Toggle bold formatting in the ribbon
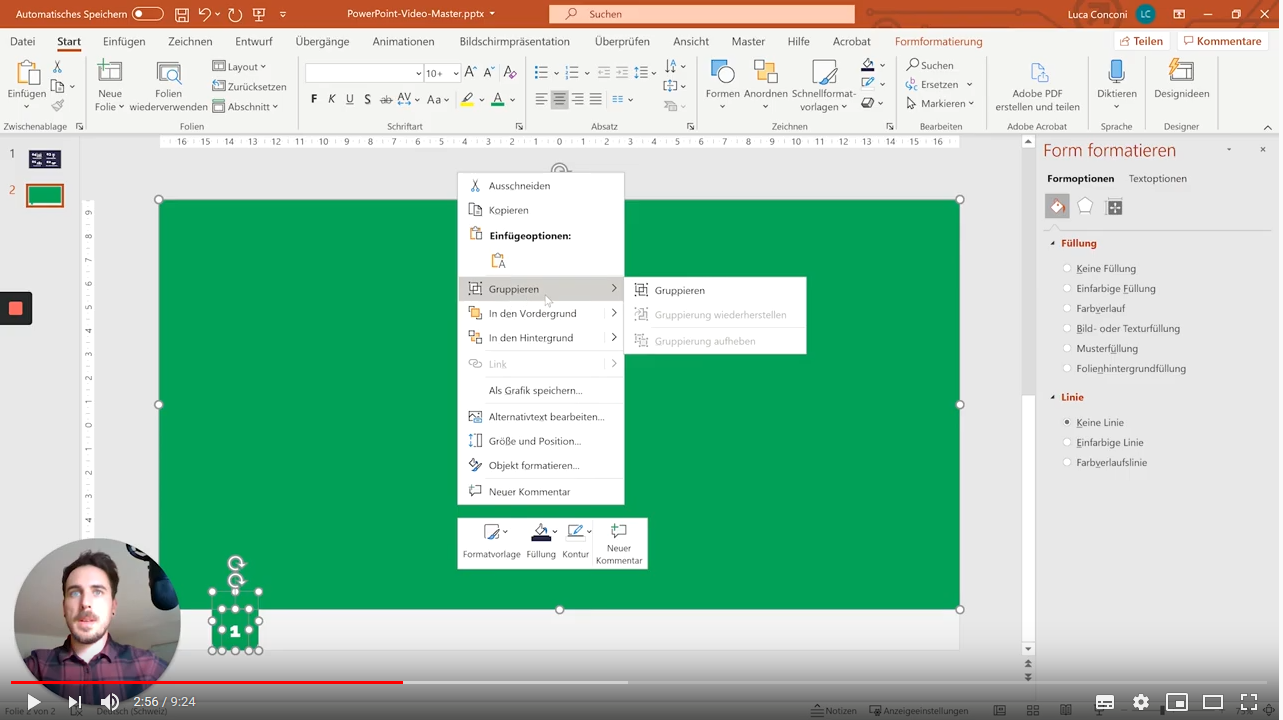 [x=313, y=100]
